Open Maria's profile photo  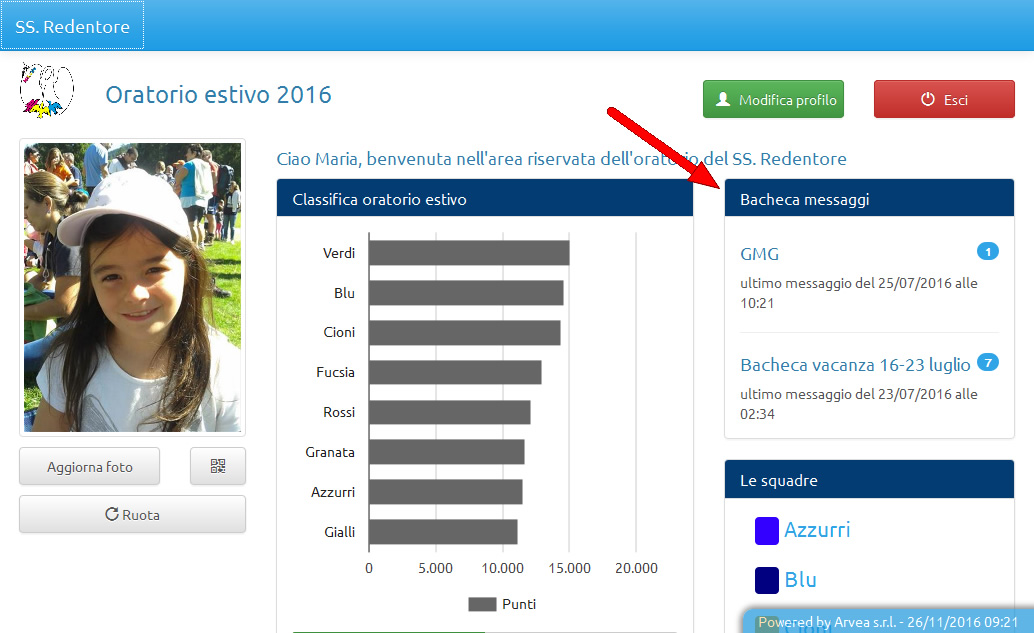point(133,287)
